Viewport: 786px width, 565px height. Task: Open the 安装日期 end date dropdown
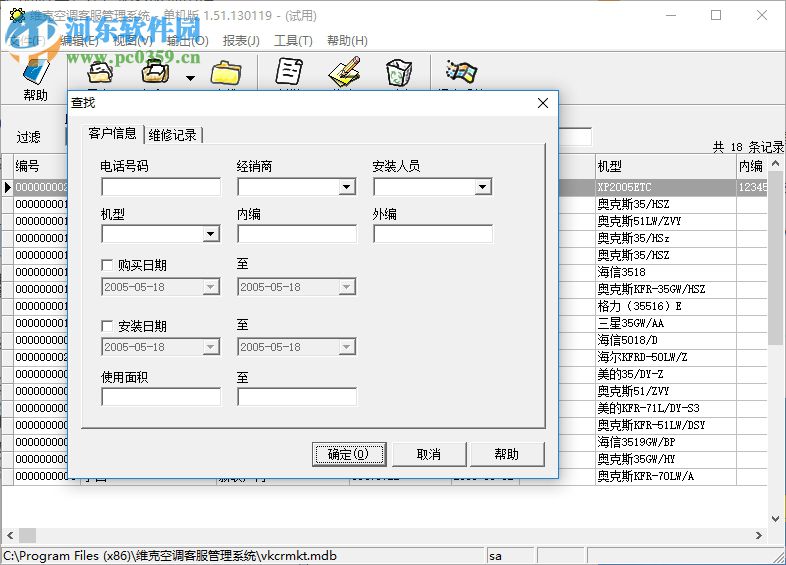[x=346, y=347]
